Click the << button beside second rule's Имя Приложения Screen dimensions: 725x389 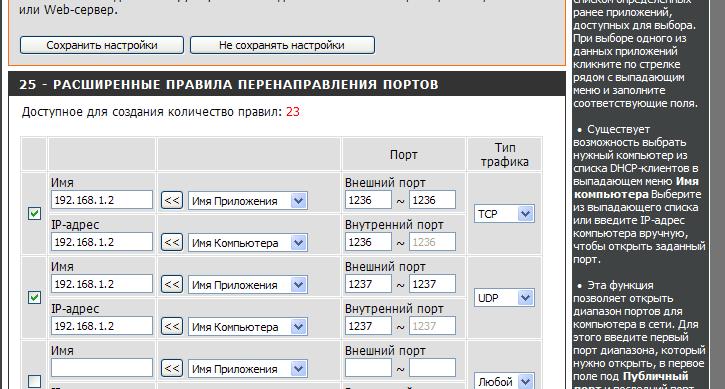pyautogui.click(x=172, y=284)
